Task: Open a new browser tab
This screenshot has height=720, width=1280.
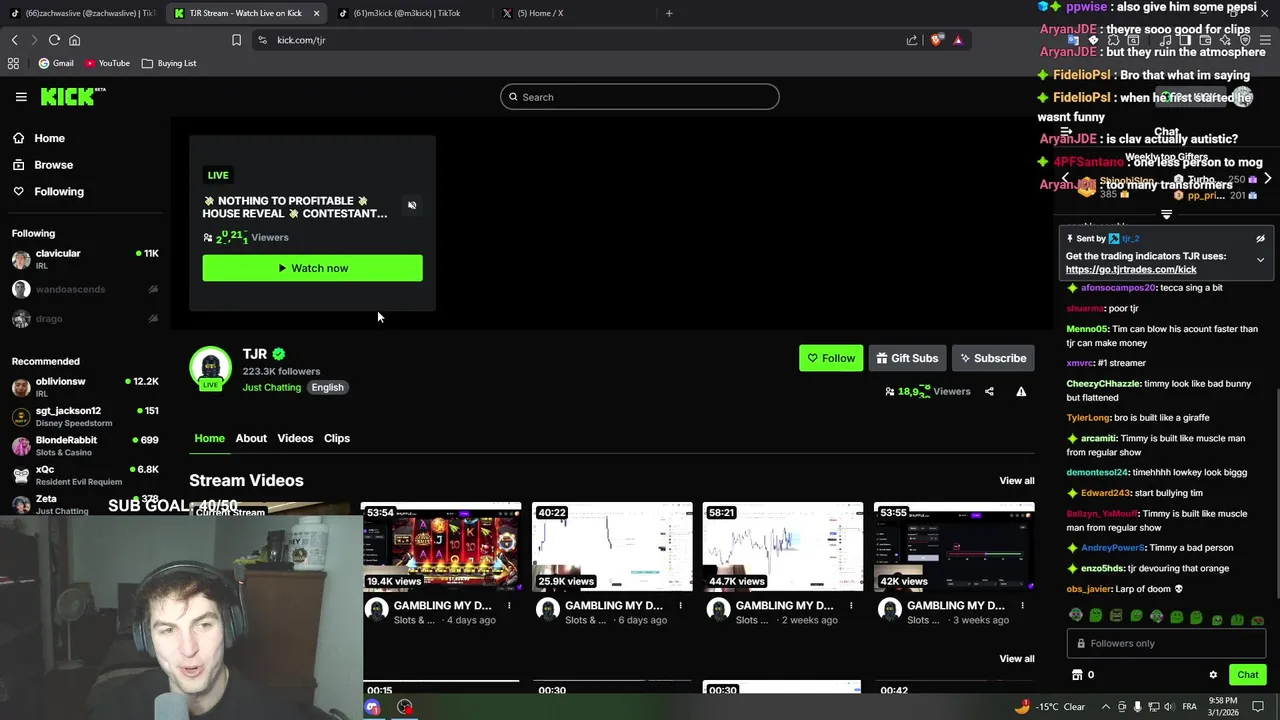Action: 669,13
